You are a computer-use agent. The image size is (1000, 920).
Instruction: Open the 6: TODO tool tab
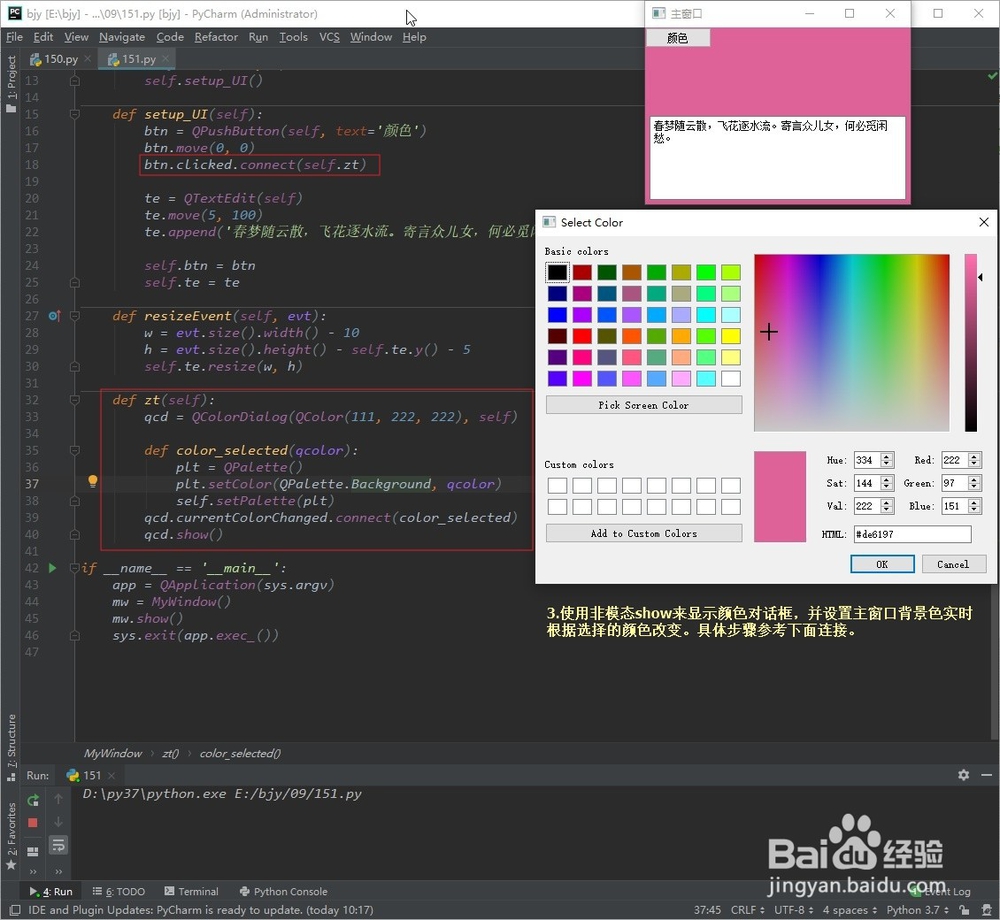119,891
